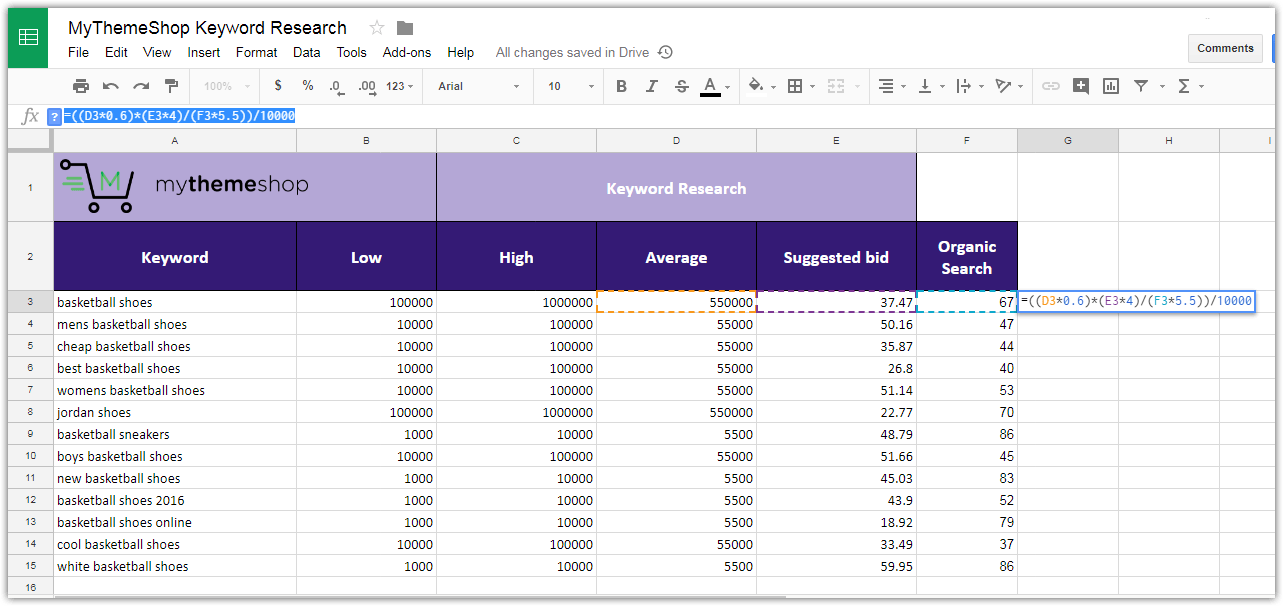Click the 'Keyword Research' merged header cell
Viewport: 1283px width, 606px height.
[x=676, y=187]
